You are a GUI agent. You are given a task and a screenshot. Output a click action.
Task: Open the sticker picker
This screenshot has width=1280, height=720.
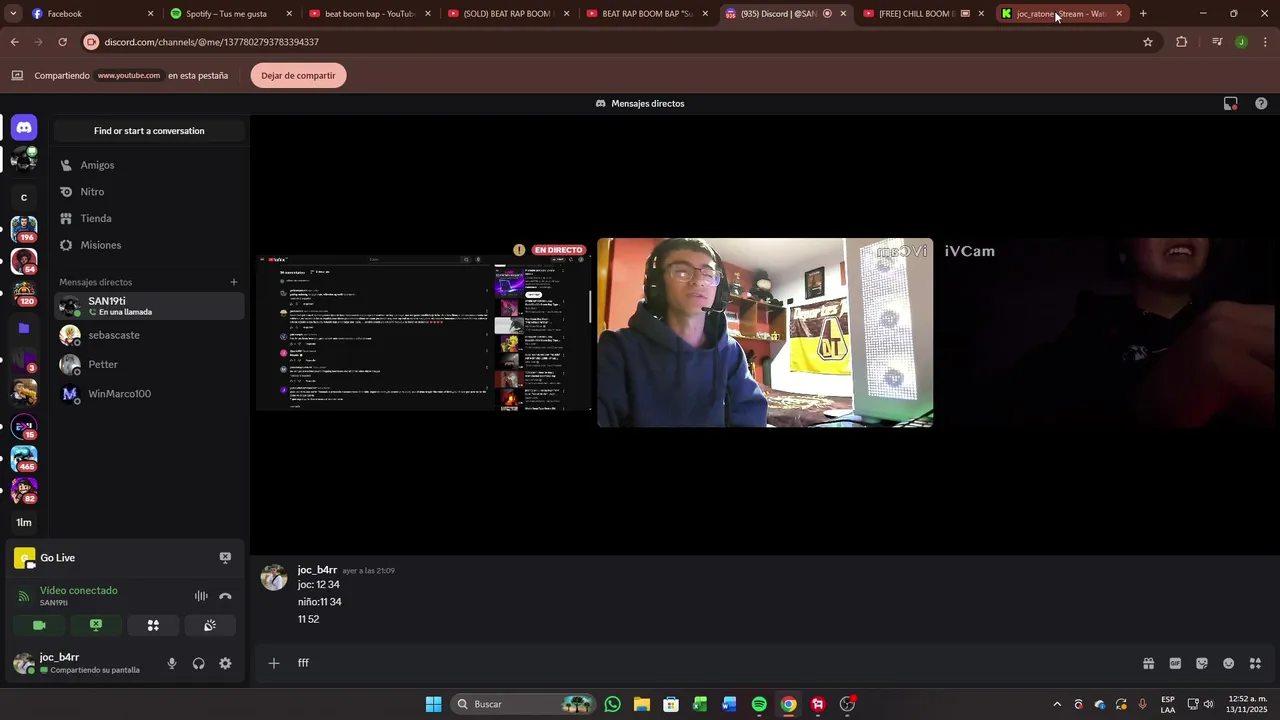(1202, 663)
